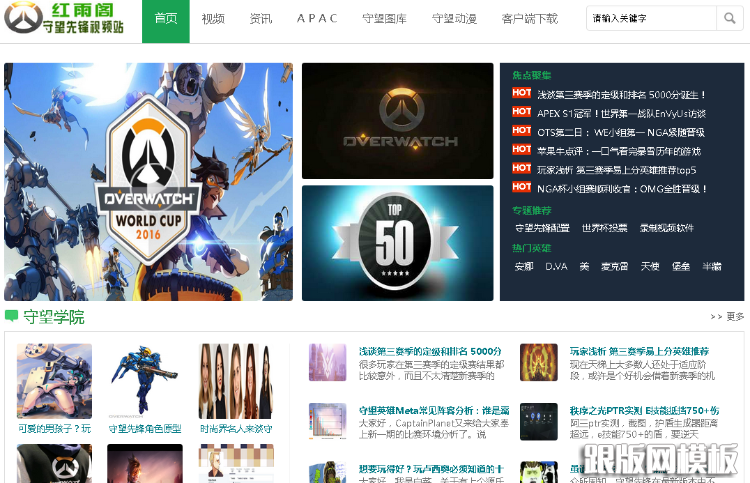Select the D.VA hot hero link
The width and height of the screenshot is (750, 483).
pos(555,266)
